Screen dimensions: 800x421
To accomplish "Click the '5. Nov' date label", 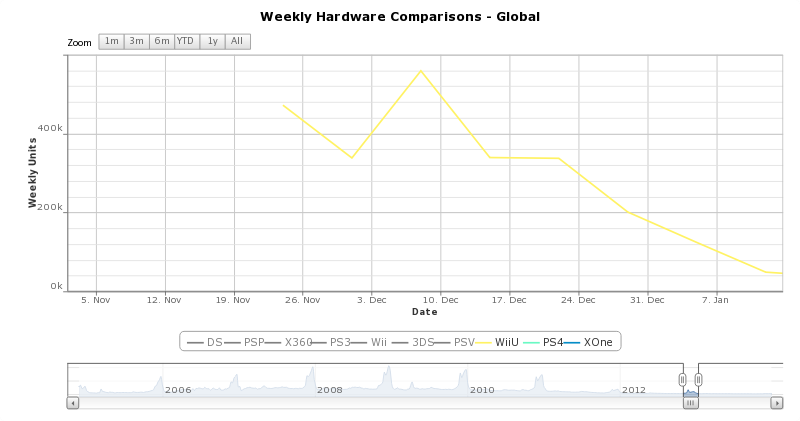I will [x=95, y=300].
